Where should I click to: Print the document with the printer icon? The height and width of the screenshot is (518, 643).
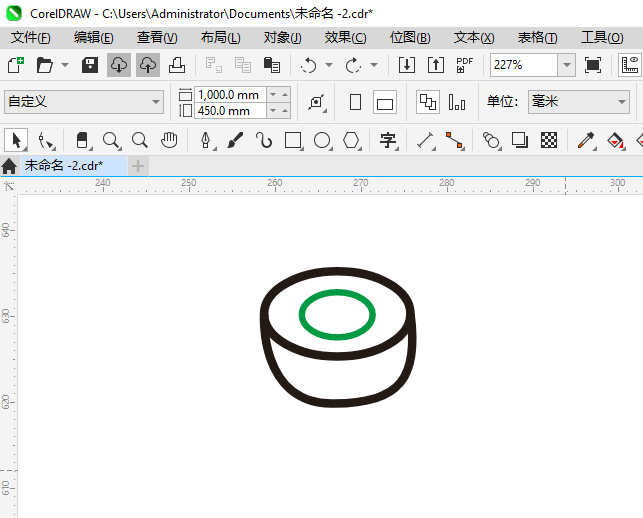coord(177,65)
